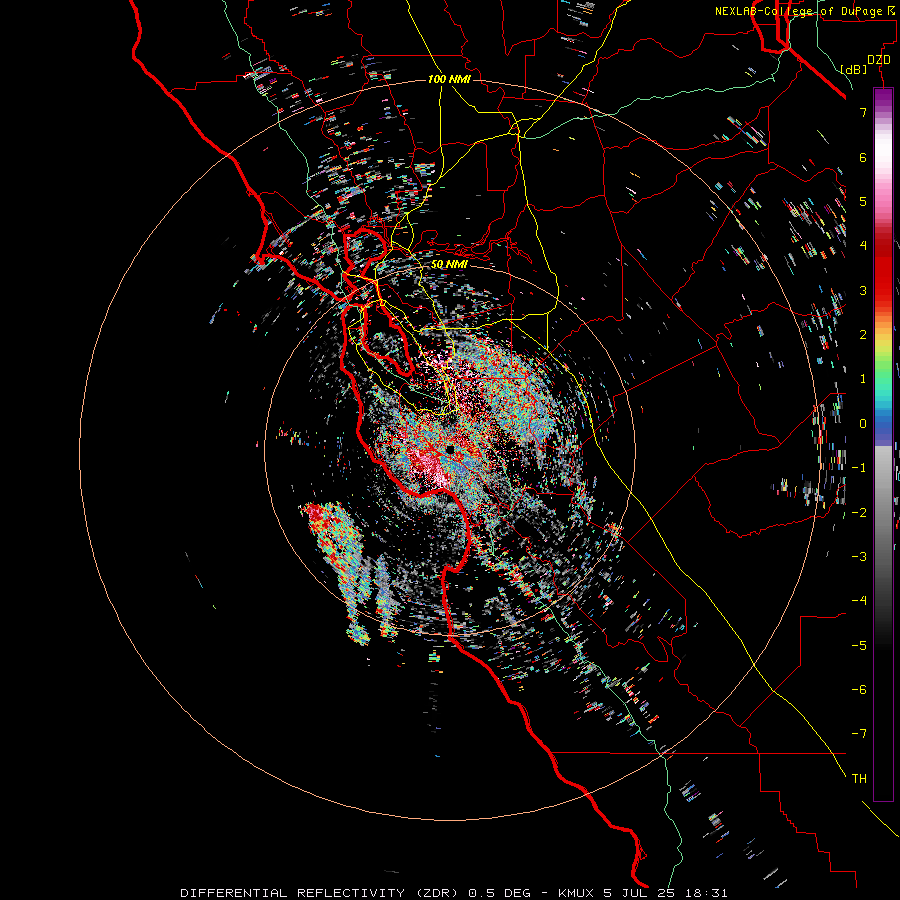The height and width of the screenshot is (900, 900).
Task: Click "DIFFERENTIAL REFLECTIVITY (ZDR)" in the caption
Action: (x=321, y=893)
